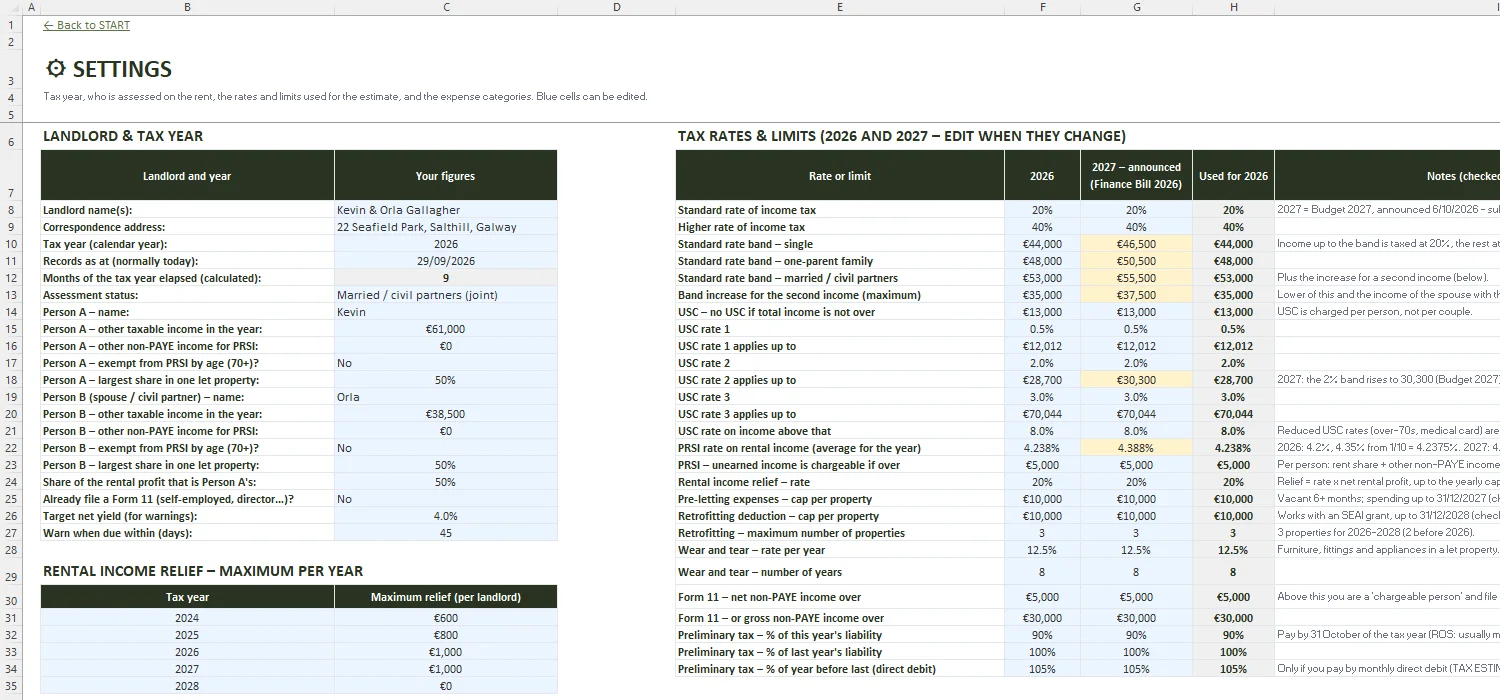Viewport: 1500px width, 700px height.
Task: Edit 2027 one-parent family band €50,500
Action: (x=1136, y=261)
